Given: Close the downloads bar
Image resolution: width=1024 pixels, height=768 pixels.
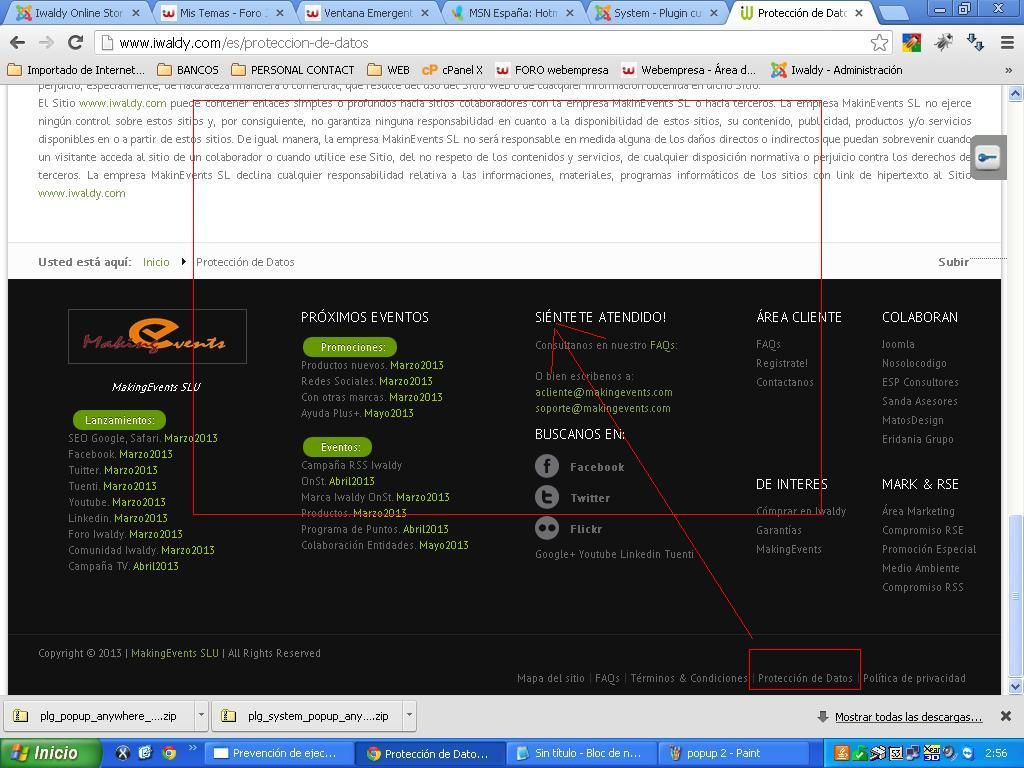Looking at the screenshot, I should click(1006, 716).
